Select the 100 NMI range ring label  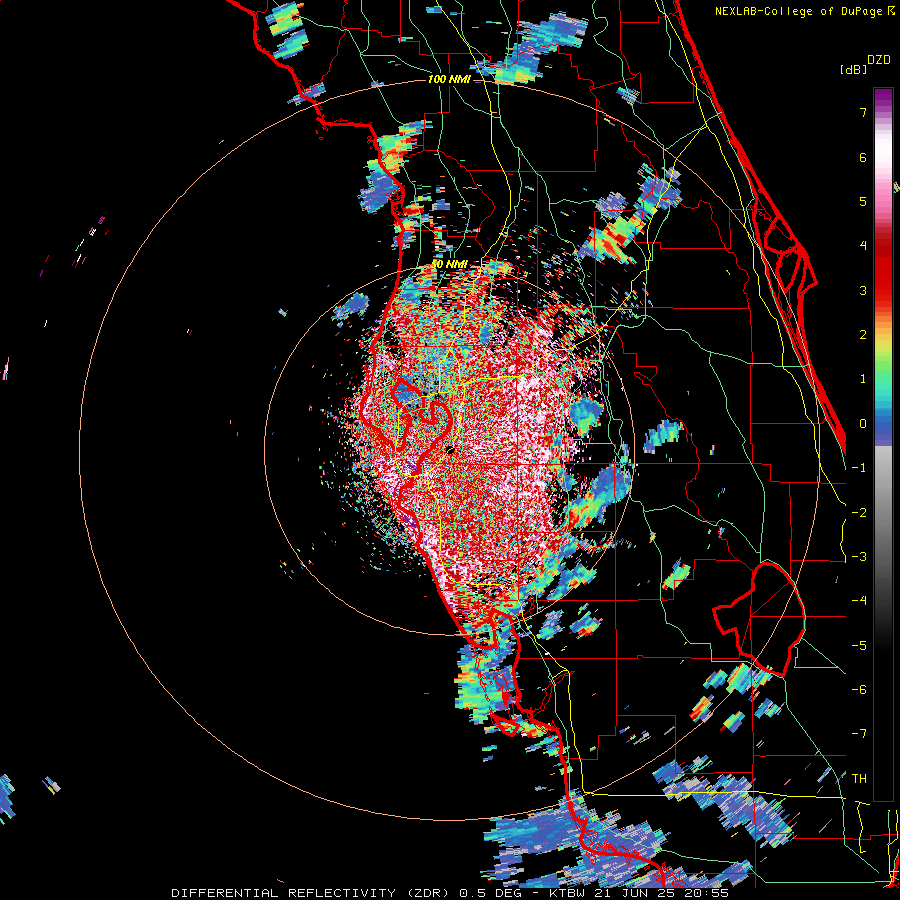pyautogui.click(x=449, y=79)
